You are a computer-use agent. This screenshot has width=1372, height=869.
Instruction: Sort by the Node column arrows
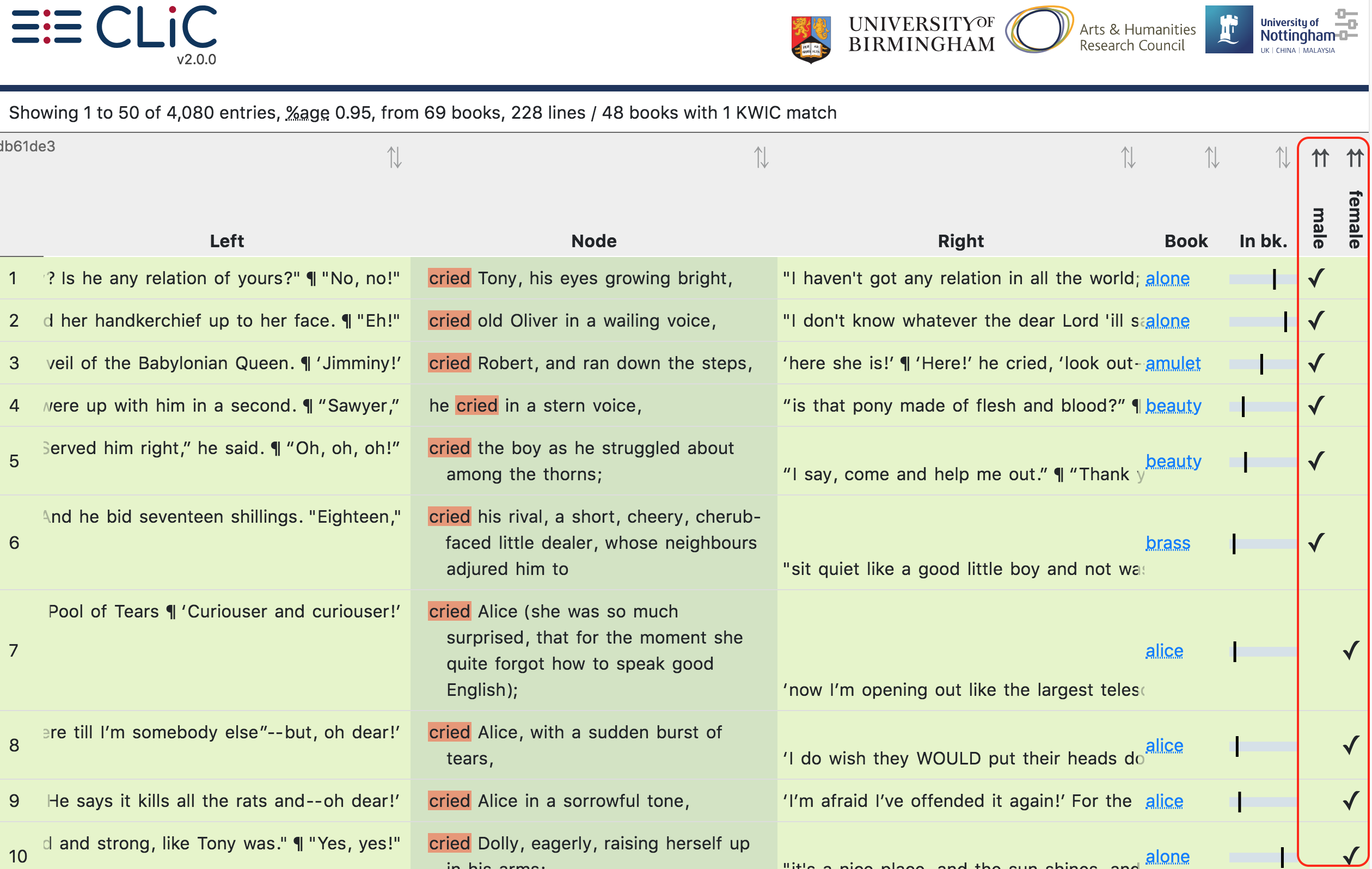point(761,157)
